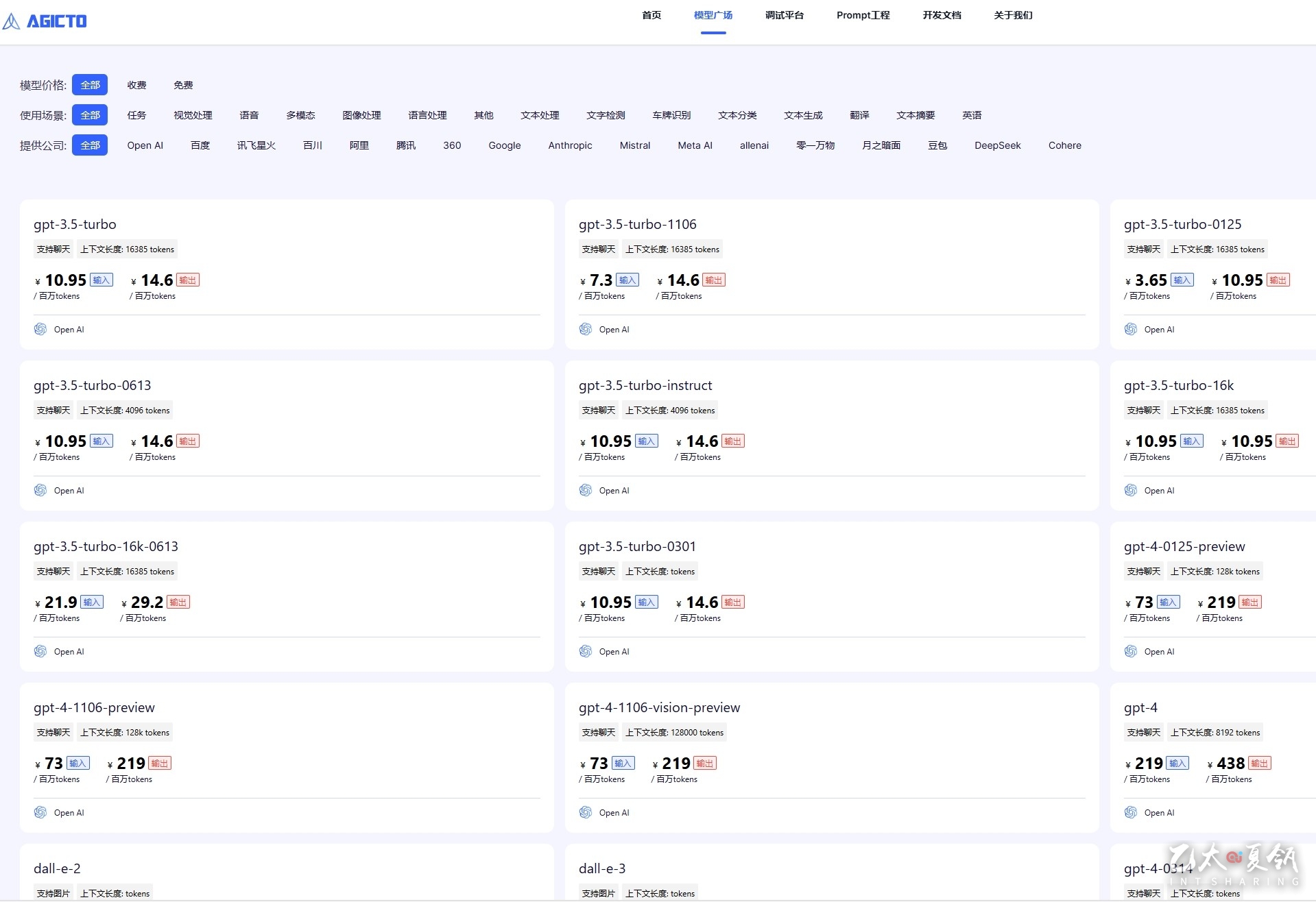Viewport: 1316px width, 902px height.
Task: Select 全部 in 使用场景 filter
Action: click(x=90, y=115)
